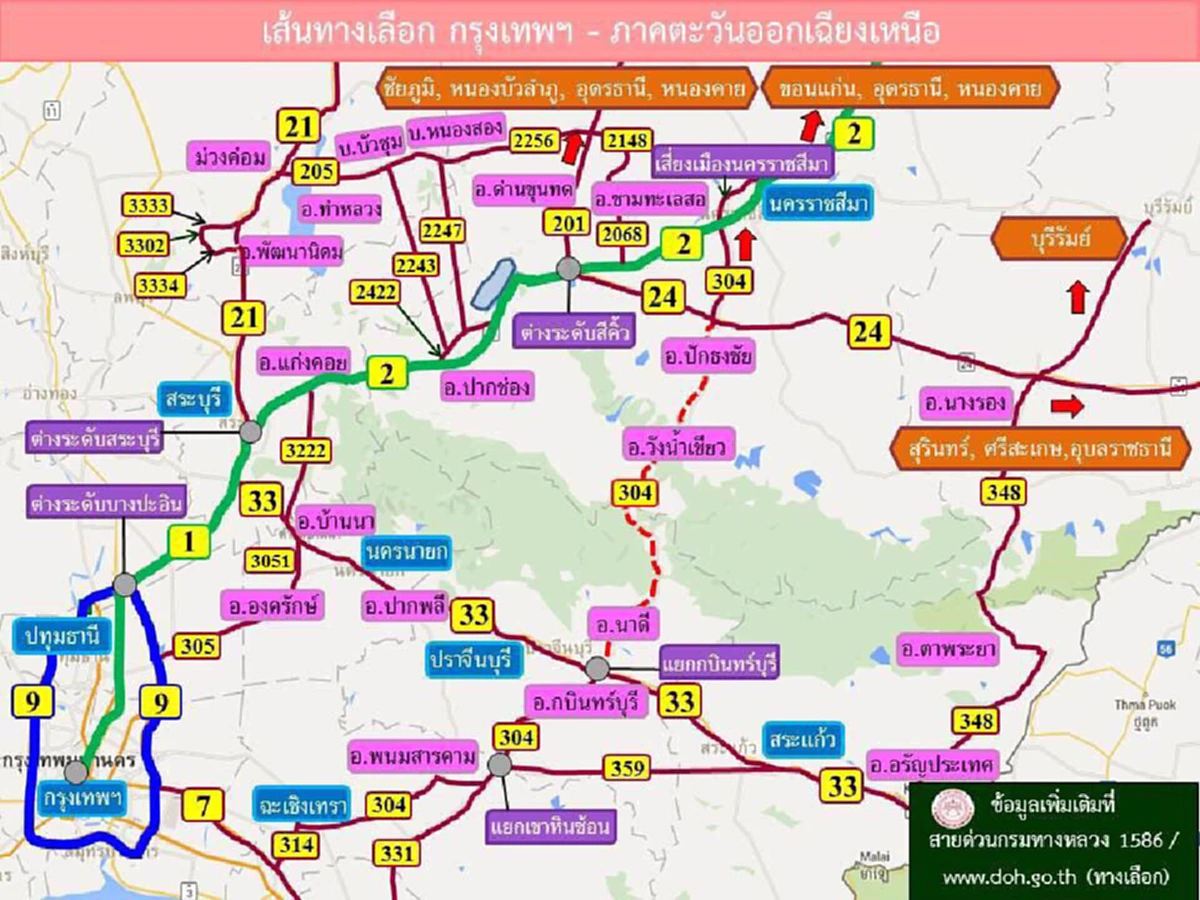Click the pink อ.วังน้ำเขียว district label
Image resolution: width=1200 pixels, height=900 pixels.
point(679,446)
